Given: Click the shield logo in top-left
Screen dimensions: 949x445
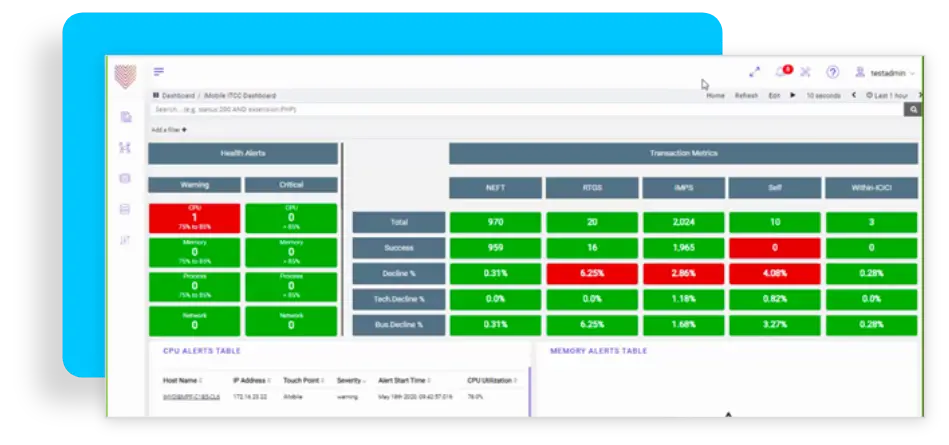Looking at the screenshot, I should pos(125,76).
